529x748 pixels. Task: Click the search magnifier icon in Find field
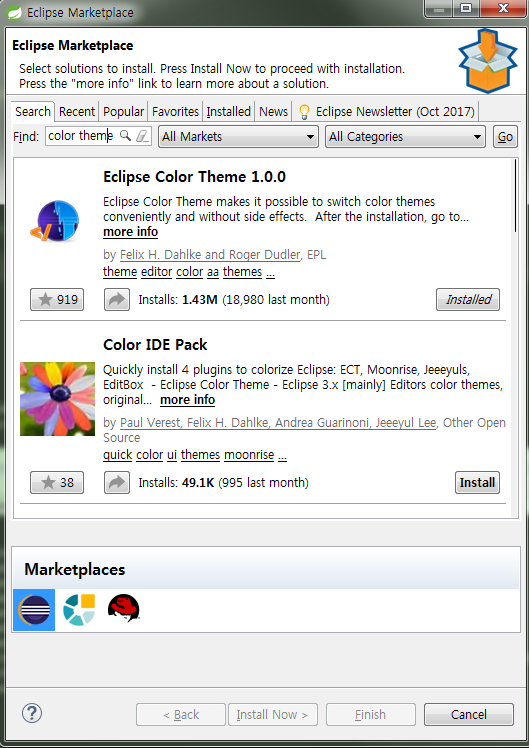click(125, 136)
